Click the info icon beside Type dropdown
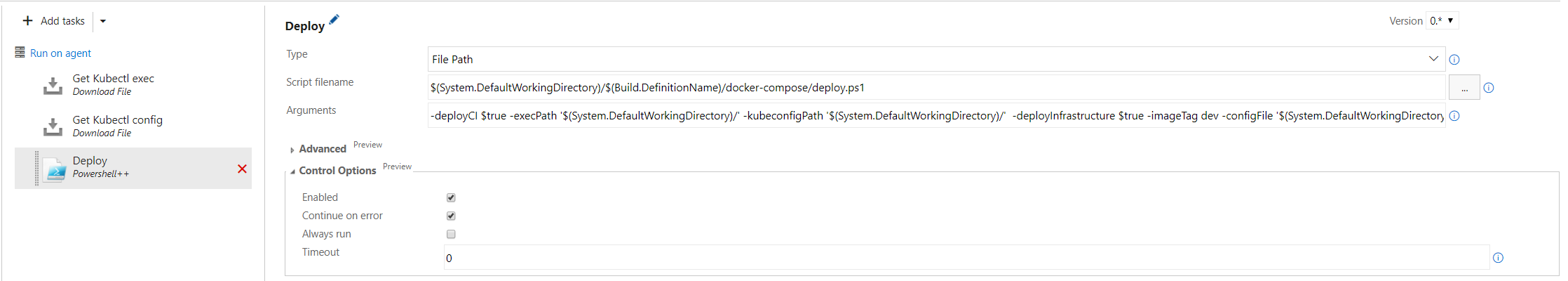Screen dimensions: 1568x281 pos(1454,60)
